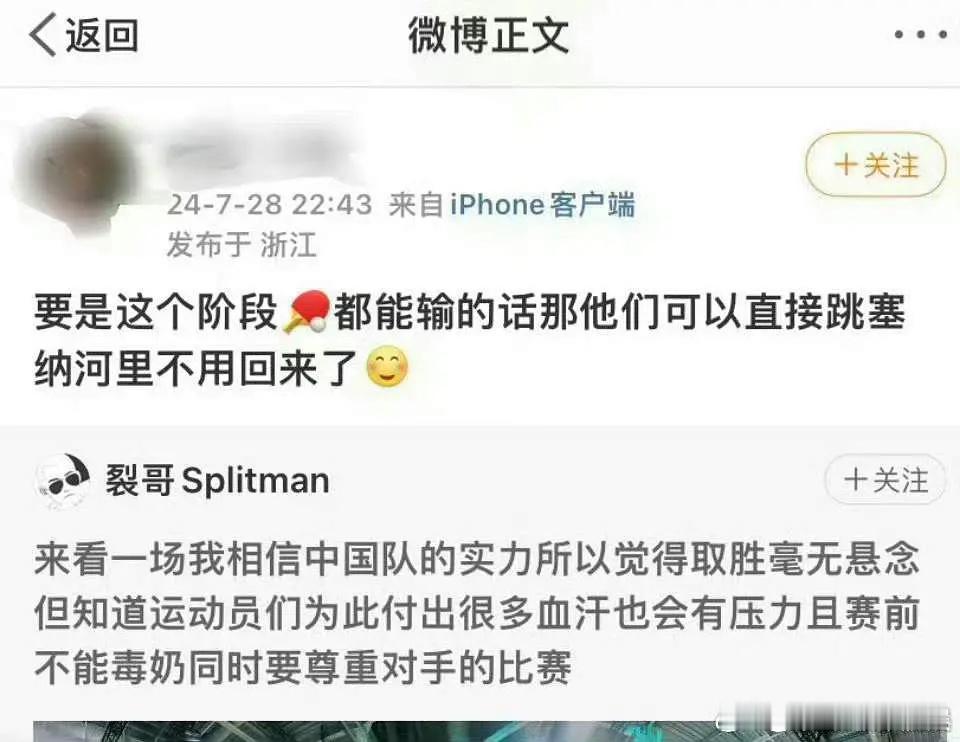The image size is (960, 742).
Task: Follow 裂哥 Splitman with 十关注 button
Action: tap(885, 479)
